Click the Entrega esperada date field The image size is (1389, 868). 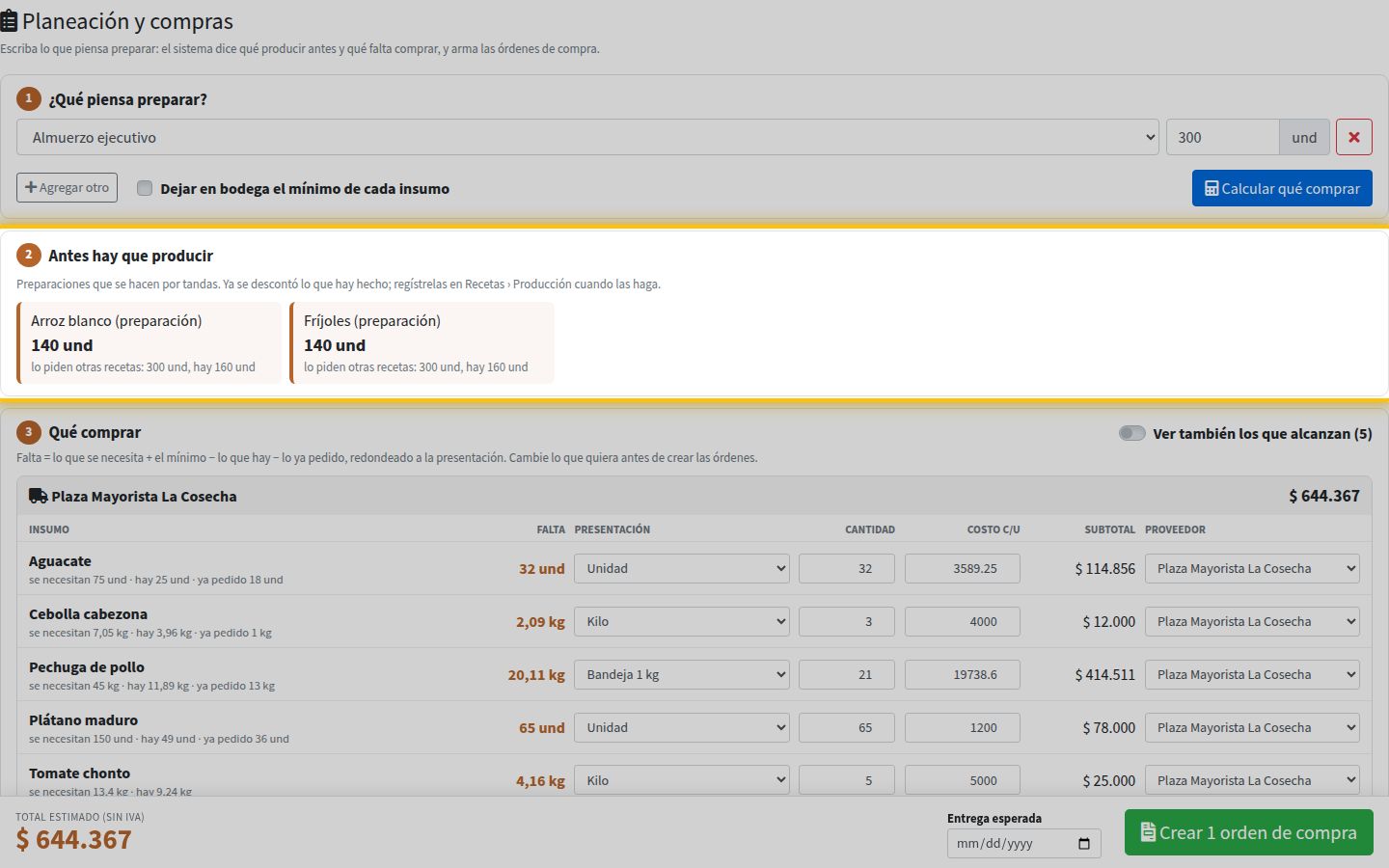(1023, 844)
